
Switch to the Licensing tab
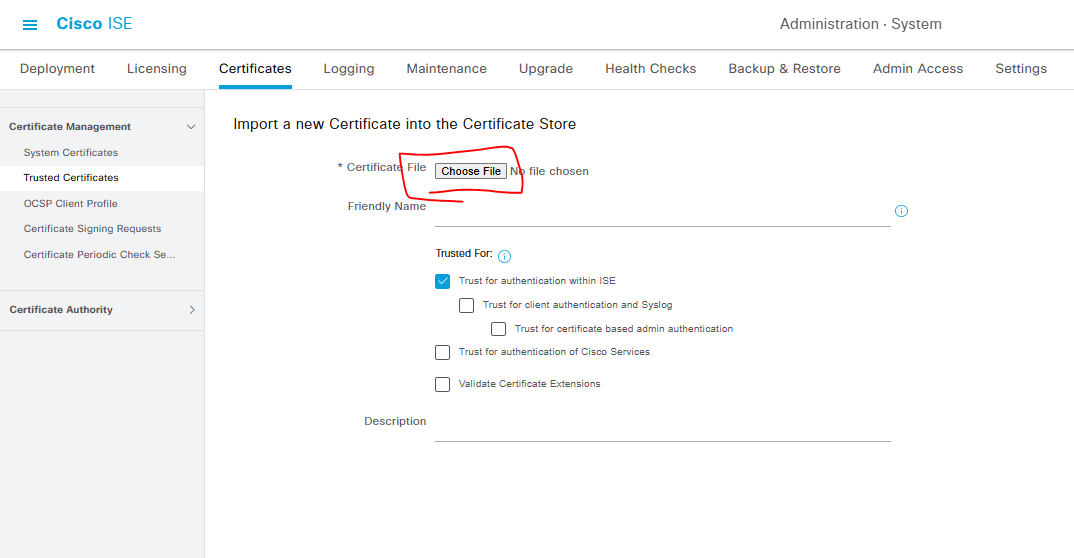coord(157,68)
